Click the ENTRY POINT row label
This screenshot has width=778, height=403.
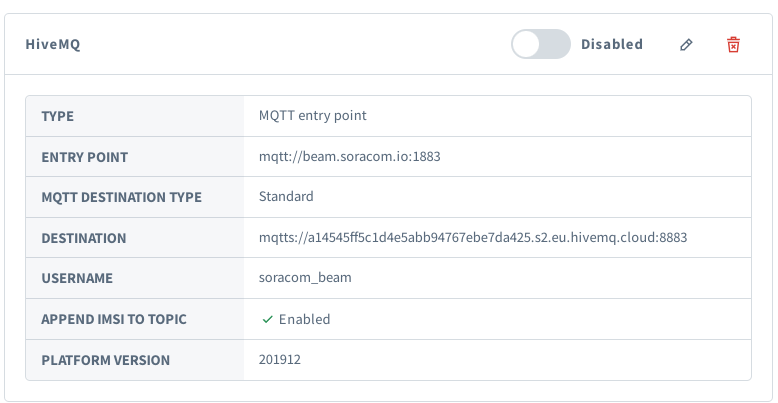(84, 157)
